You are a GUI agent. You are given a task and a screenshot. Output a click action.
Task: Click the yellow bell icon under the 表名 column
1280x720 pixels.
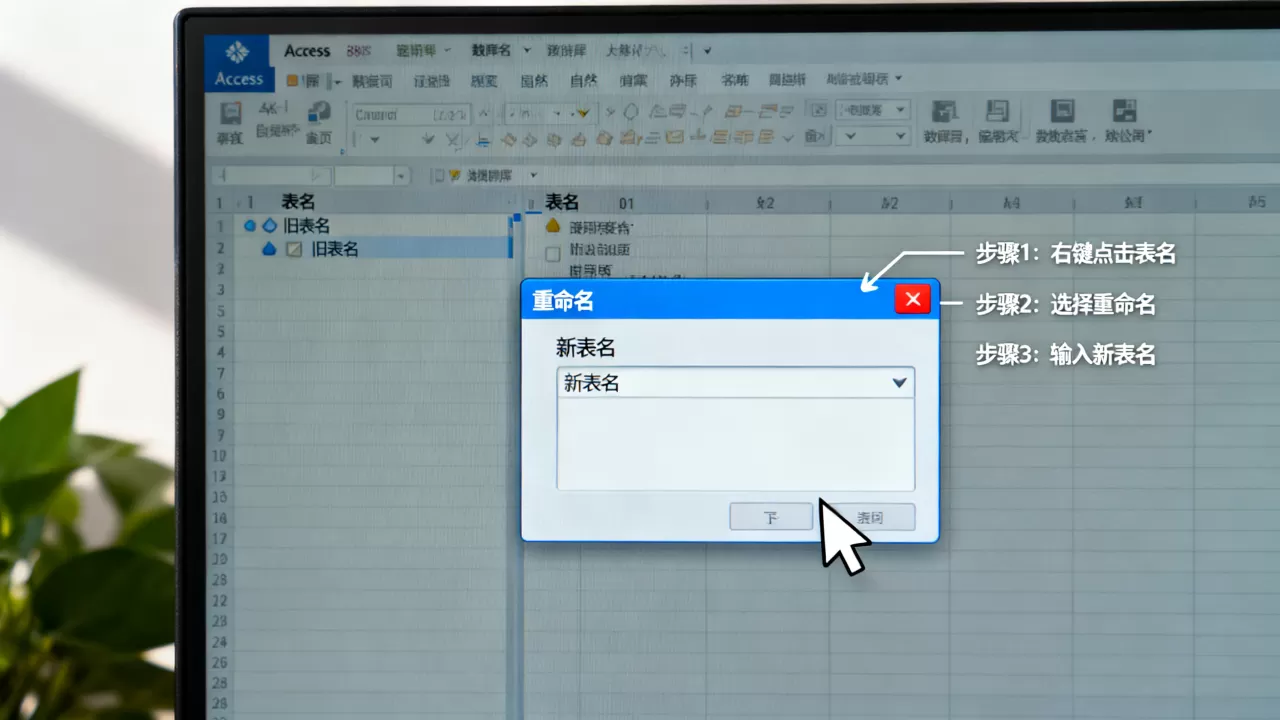coord(552,227)
